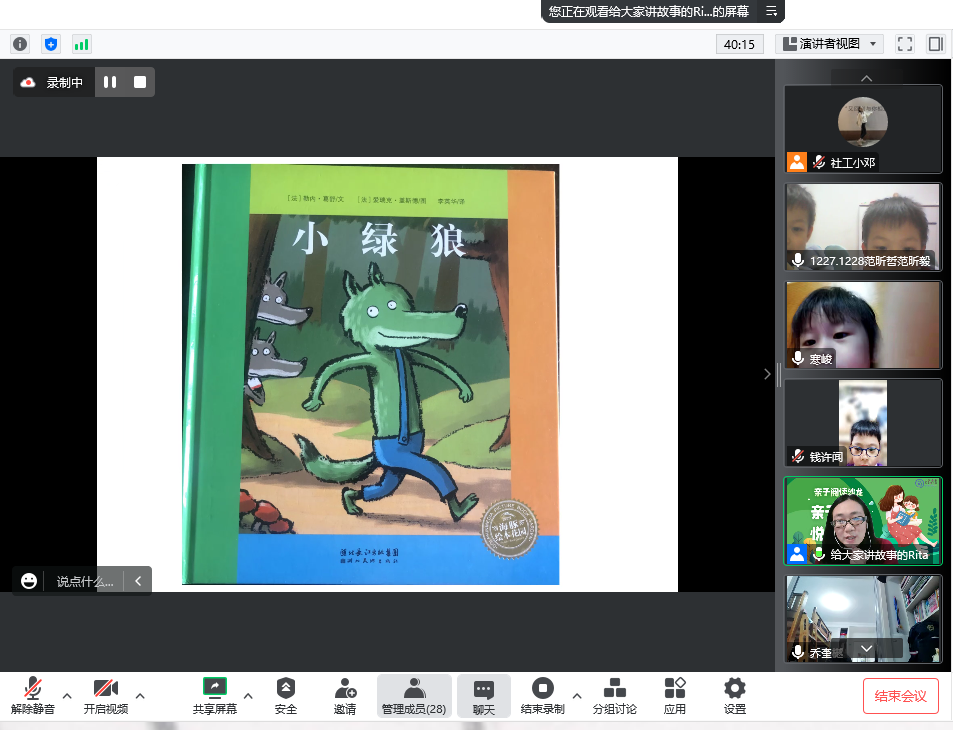Open recording options arrow beside 结束录制
Viewport: 953px width, 730px height.
[x=577, y=696]
